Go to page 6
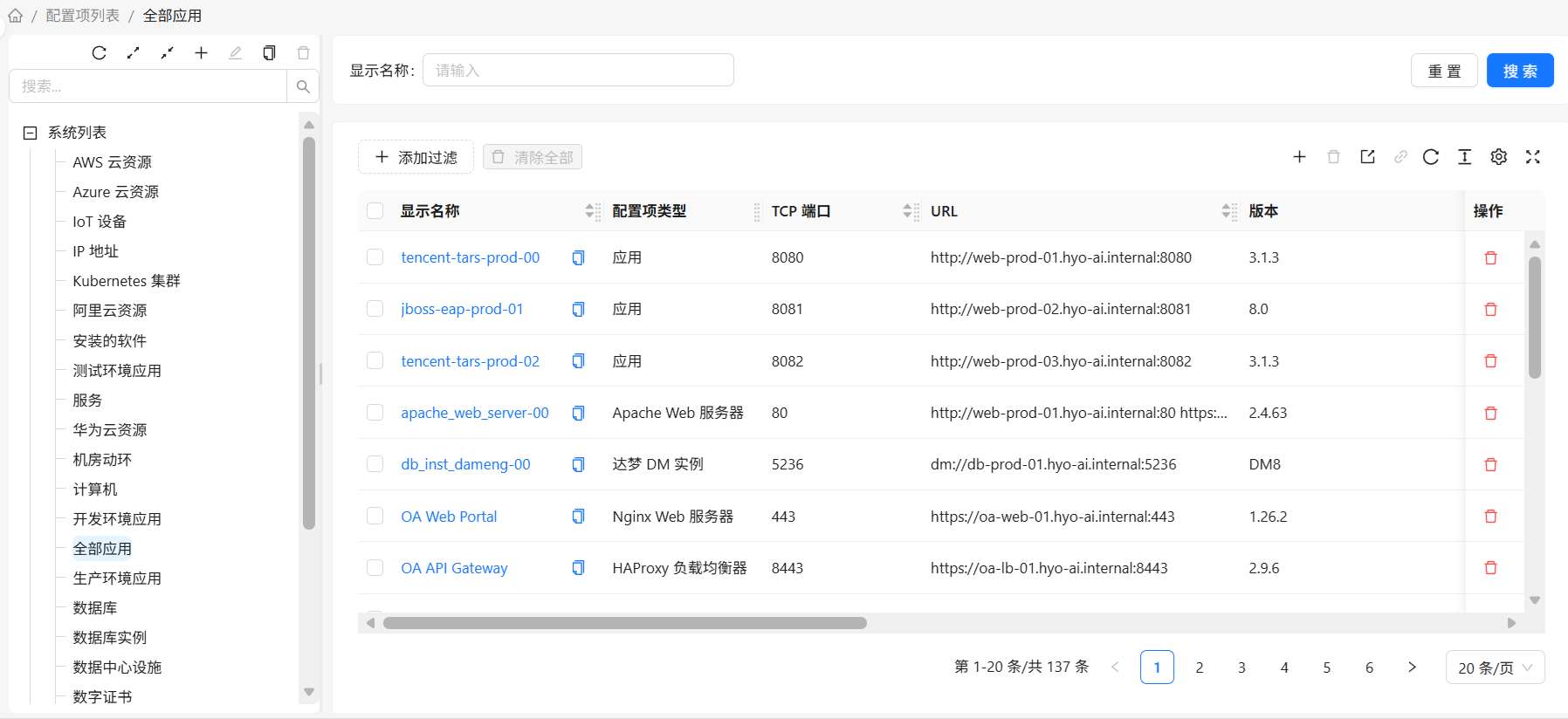The width and height of the screenshot is (1568, 719). tap(1369, 668)
